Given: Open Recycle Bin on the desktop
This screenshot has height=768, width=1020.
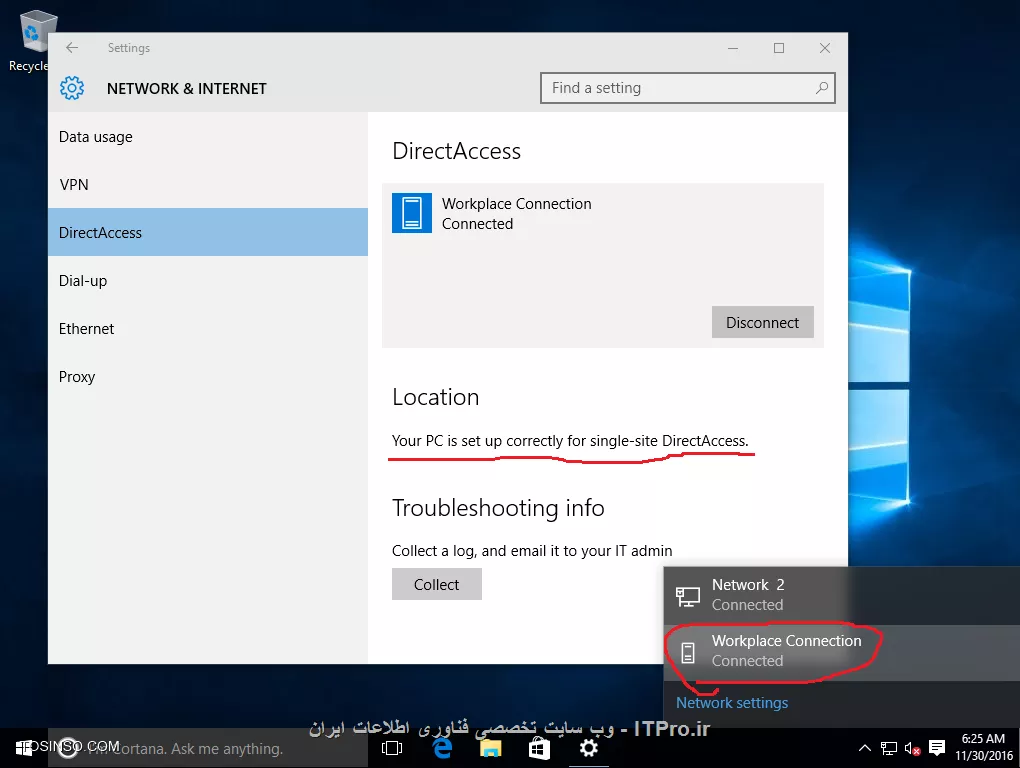Looking at the screenshot, I should 33,40.
